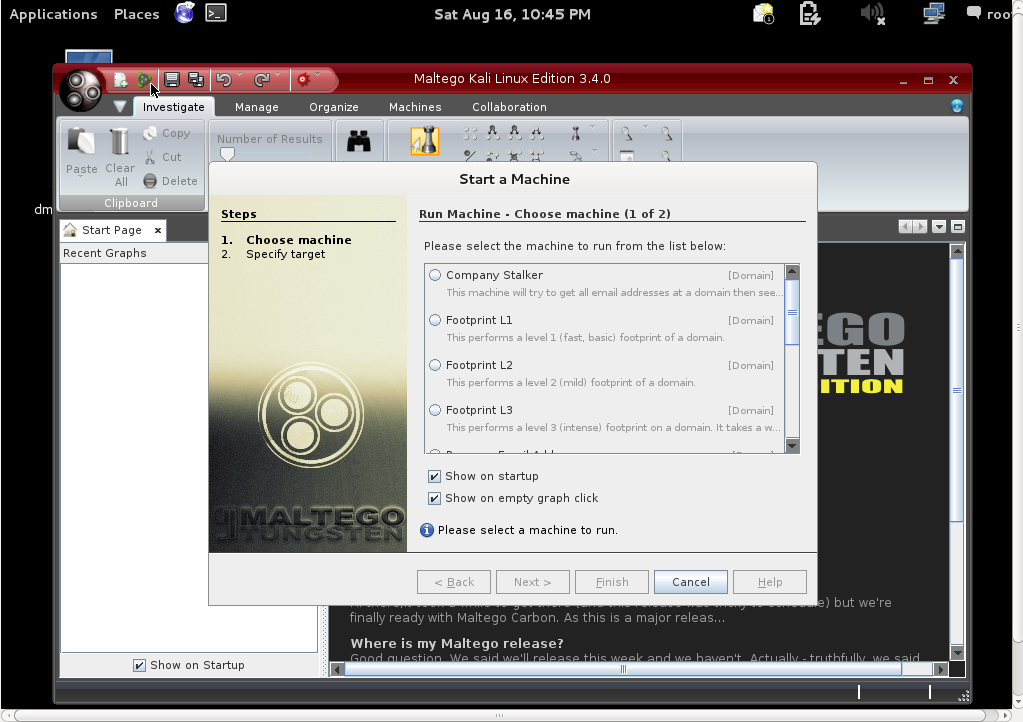Open the document list dropdown arrow
Screen dimensions: 1023x722
coord(939,227)
